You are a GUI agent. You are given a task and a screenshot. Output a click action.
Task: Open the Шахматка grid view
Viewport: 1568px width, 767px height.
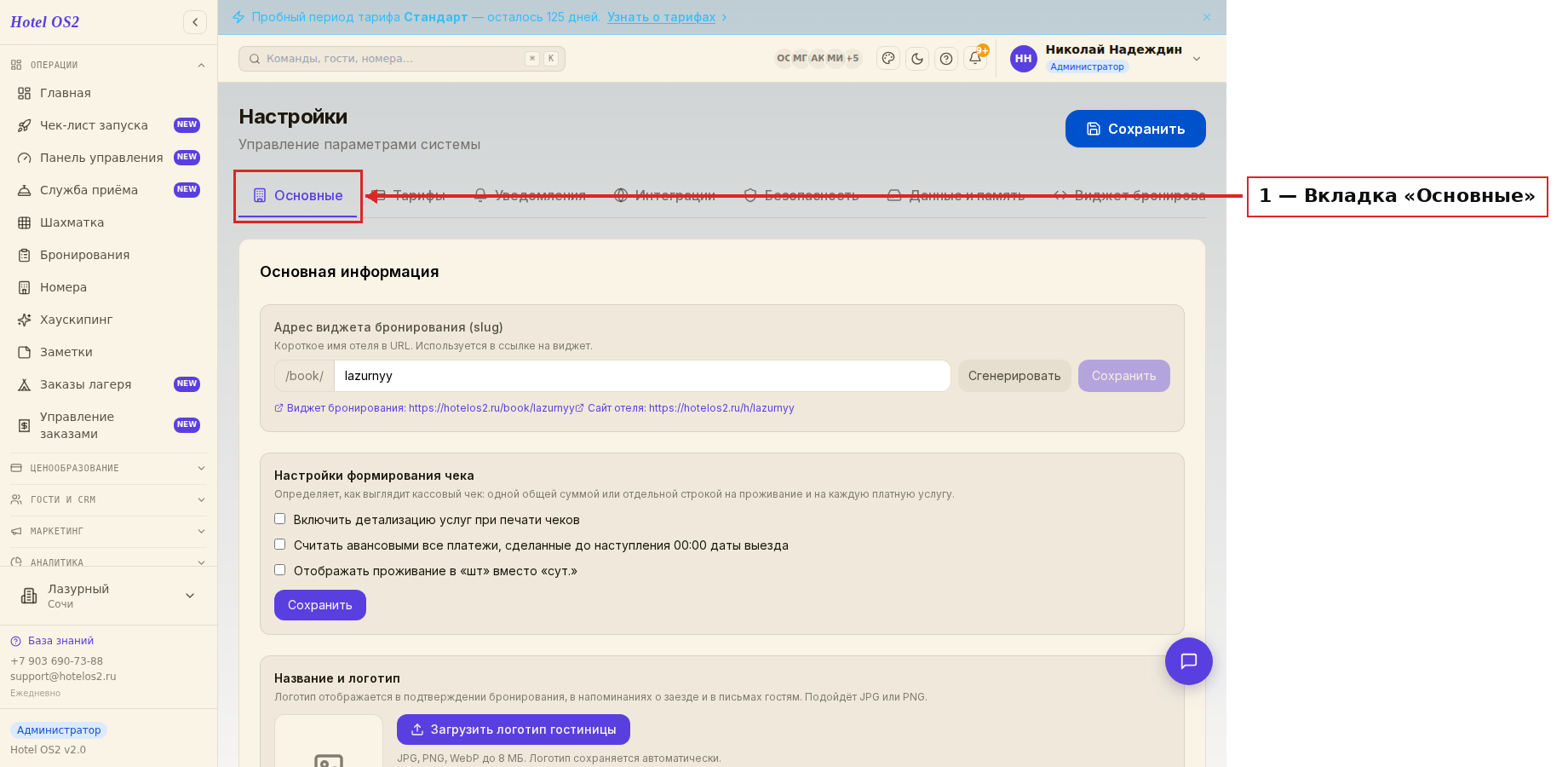[108, 222]
